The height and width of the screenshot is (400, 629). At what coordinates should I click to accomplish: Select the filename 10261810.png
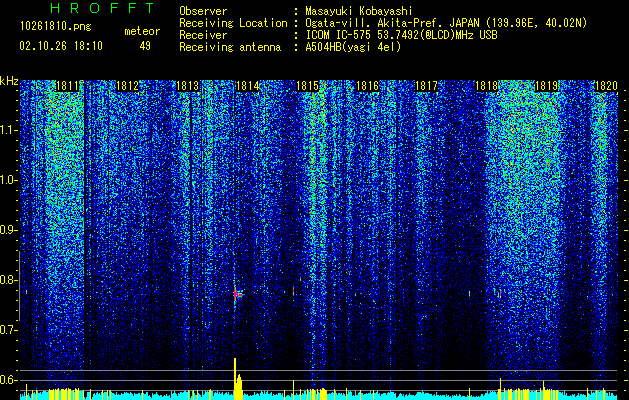pyautogui.click(x=56, y=27)
